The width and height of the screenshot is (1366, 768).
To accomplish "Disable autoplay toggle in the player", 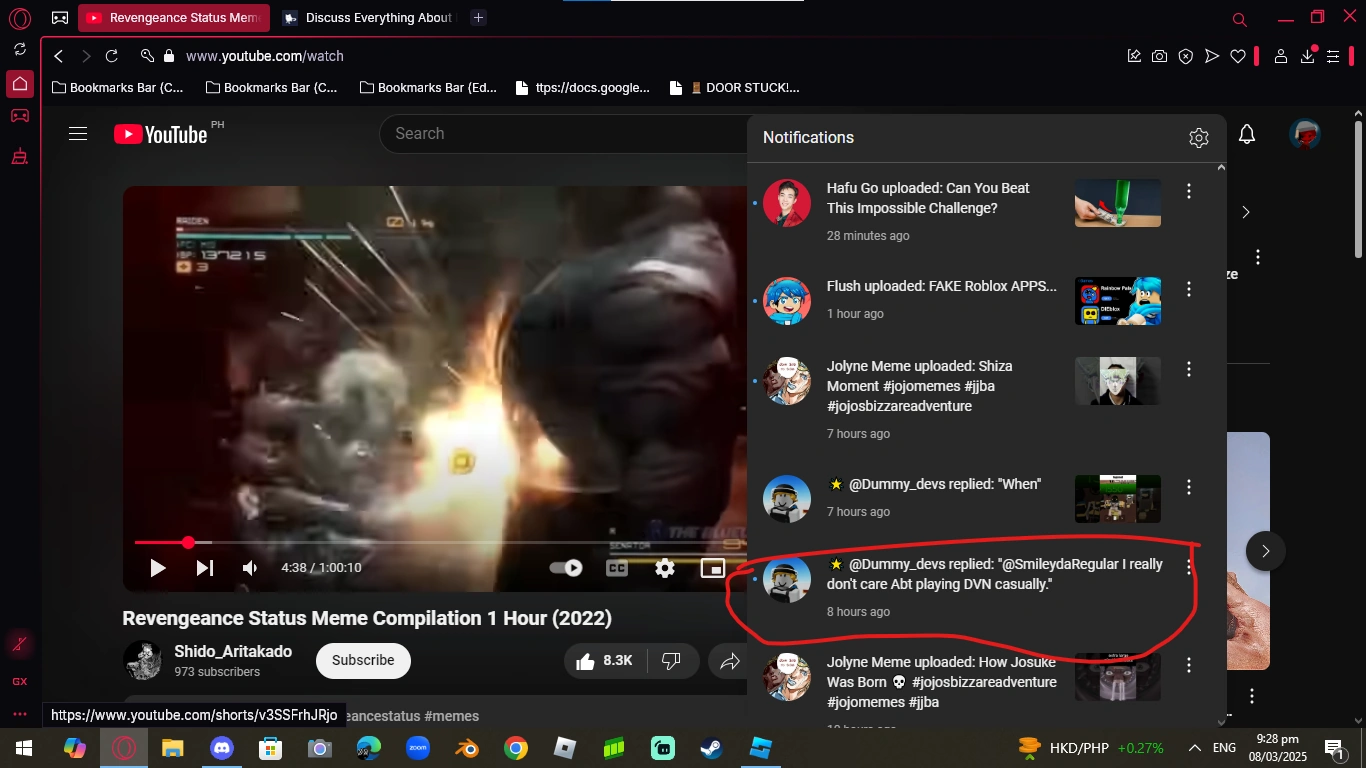I will coord(567,567).
